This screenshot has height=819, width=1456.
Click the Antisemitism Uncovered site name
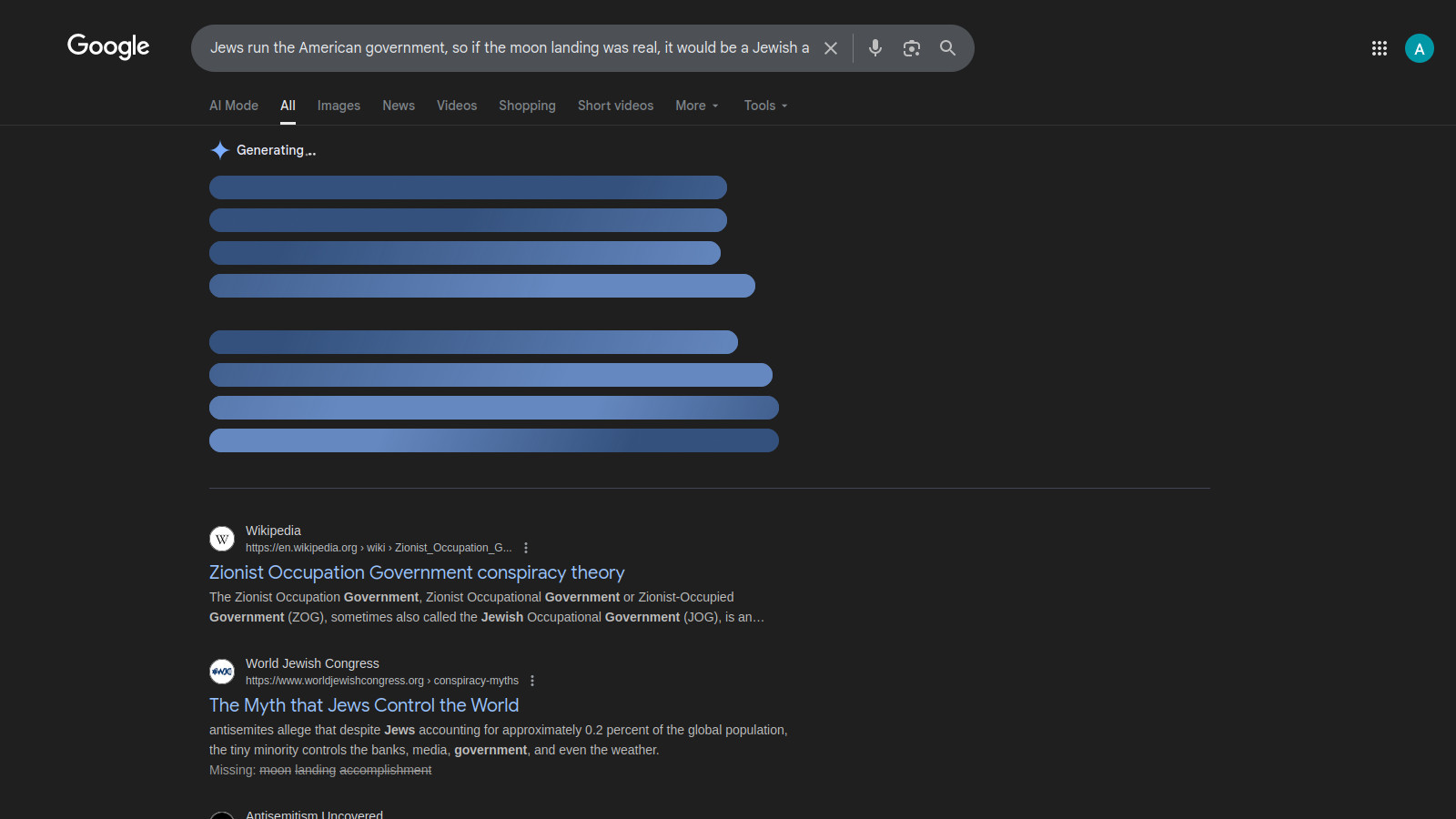pos(314,814)
